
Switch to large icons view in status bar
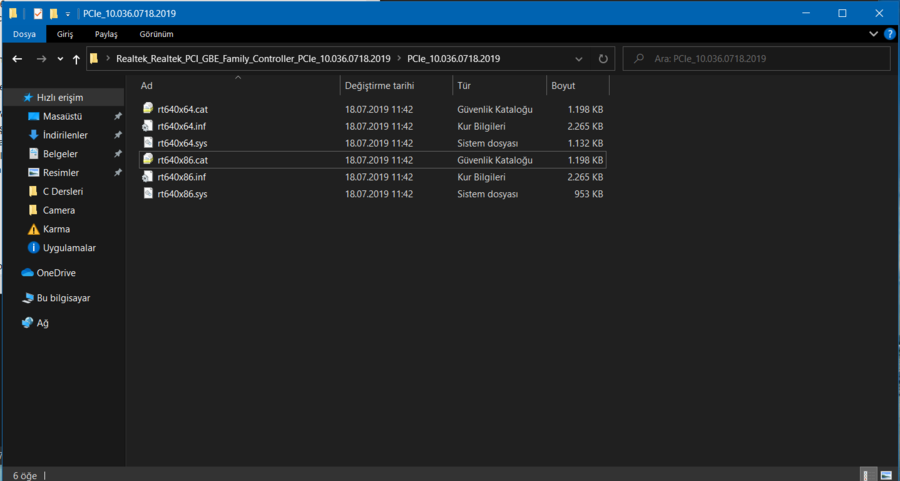[x=885, y=474]
